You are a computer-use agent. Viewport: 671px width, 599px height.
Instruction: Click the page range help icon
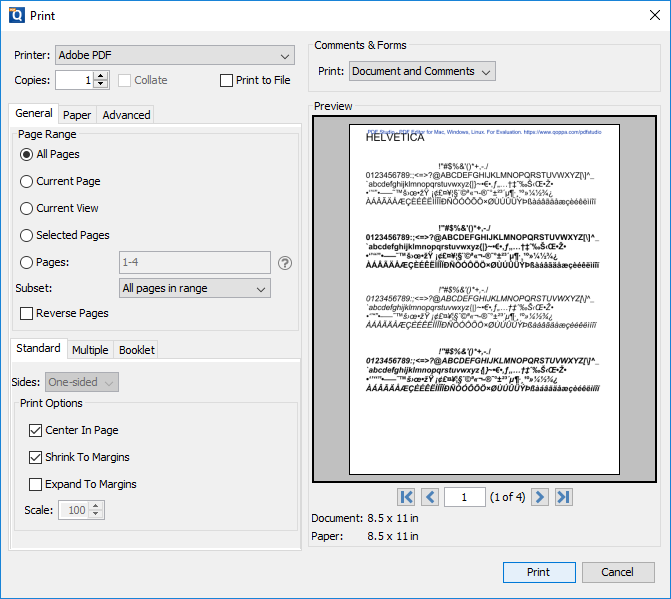(285, 263)
